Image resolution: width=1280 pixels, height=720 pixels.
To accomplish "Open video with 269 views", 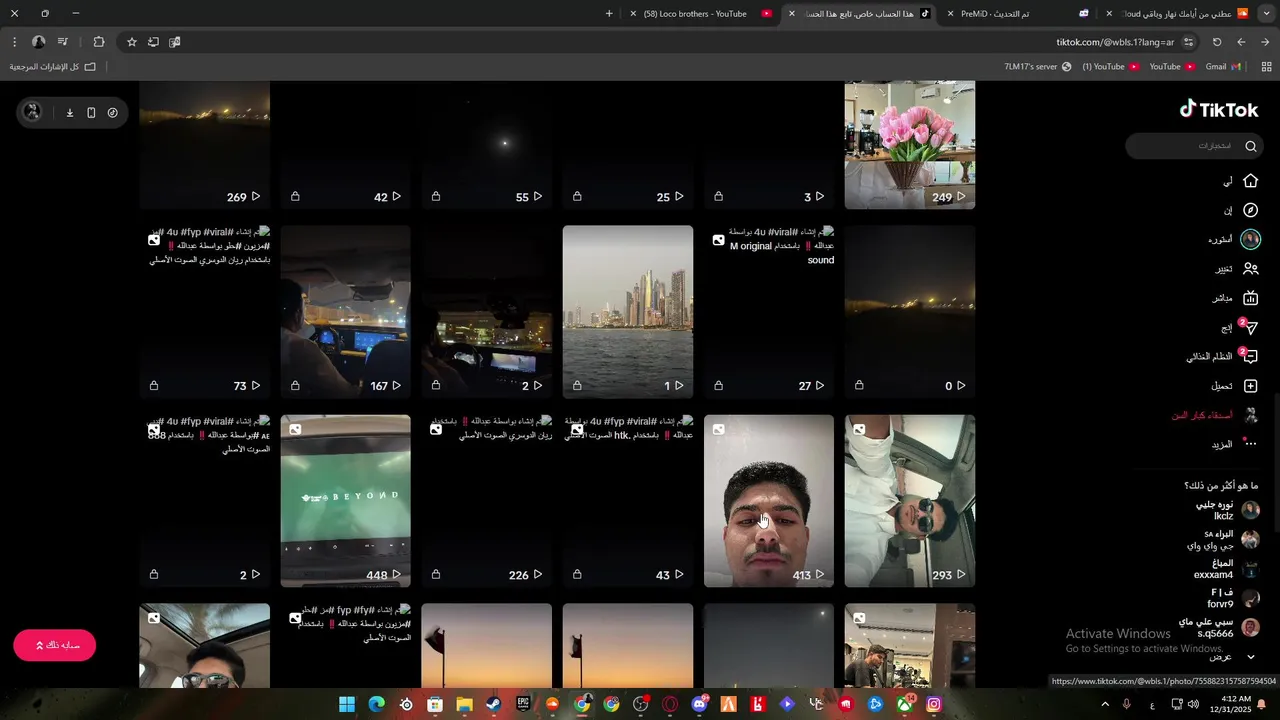I will 205,145.
